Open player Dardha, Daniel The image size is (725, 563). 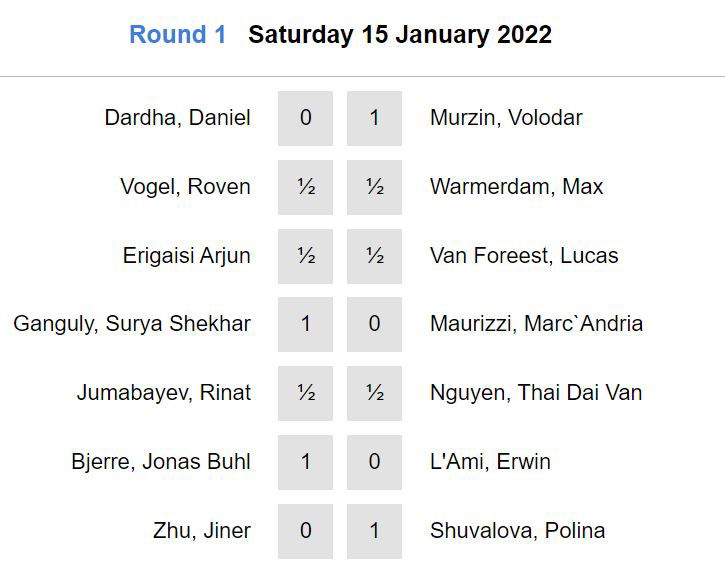(177, 118)
